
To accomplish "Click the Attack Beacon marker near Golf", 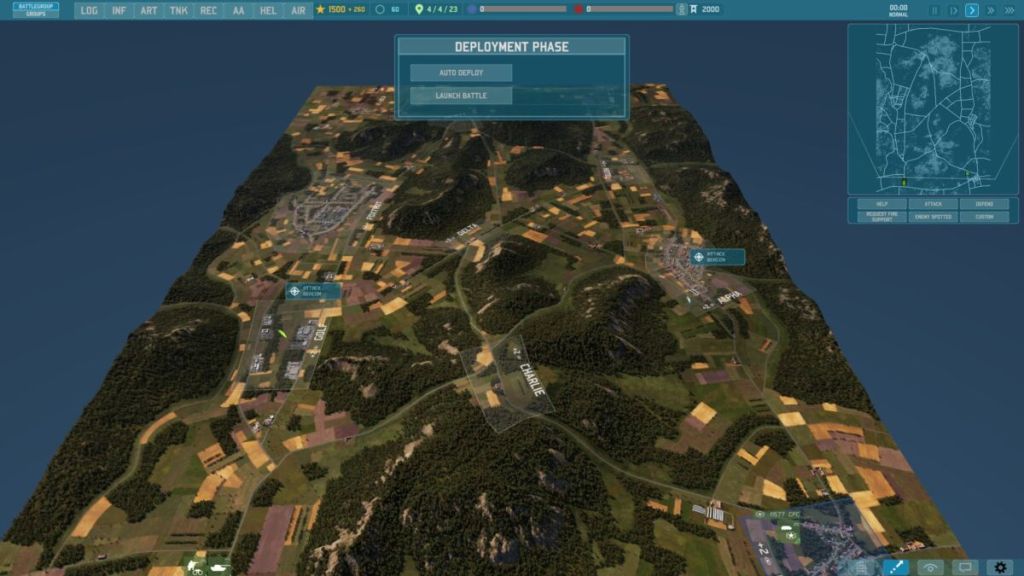I will coord(312,291).
